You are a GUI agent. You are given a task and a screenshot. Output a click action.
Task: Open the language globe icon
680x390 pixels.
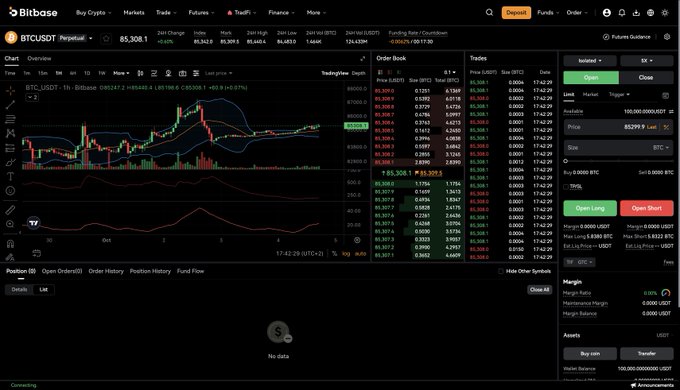click(x=650, y=13)
